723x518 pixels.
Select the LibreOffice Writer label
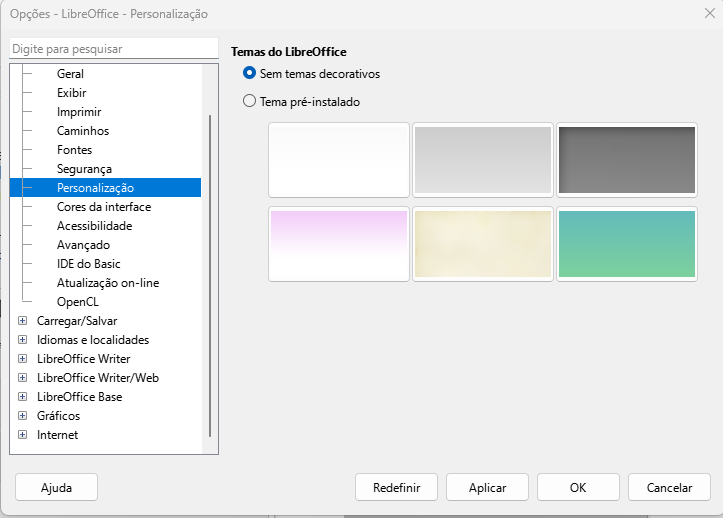pyautogui.click(x=83, y=358)
